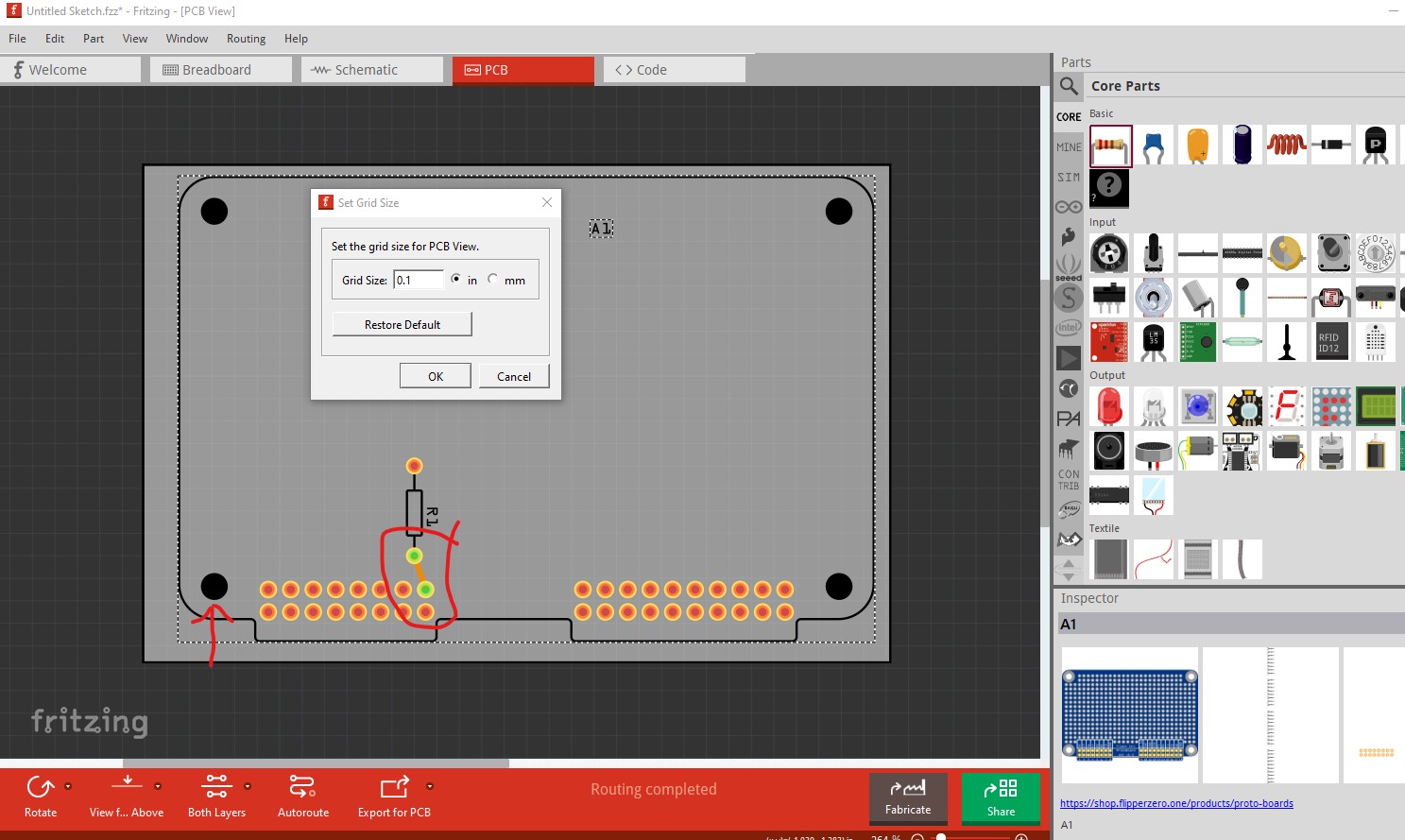The width and height of the screenshot is (1405, 840).
Task: Select the 'in' unit radio button
Action: (x=456, y=278)
